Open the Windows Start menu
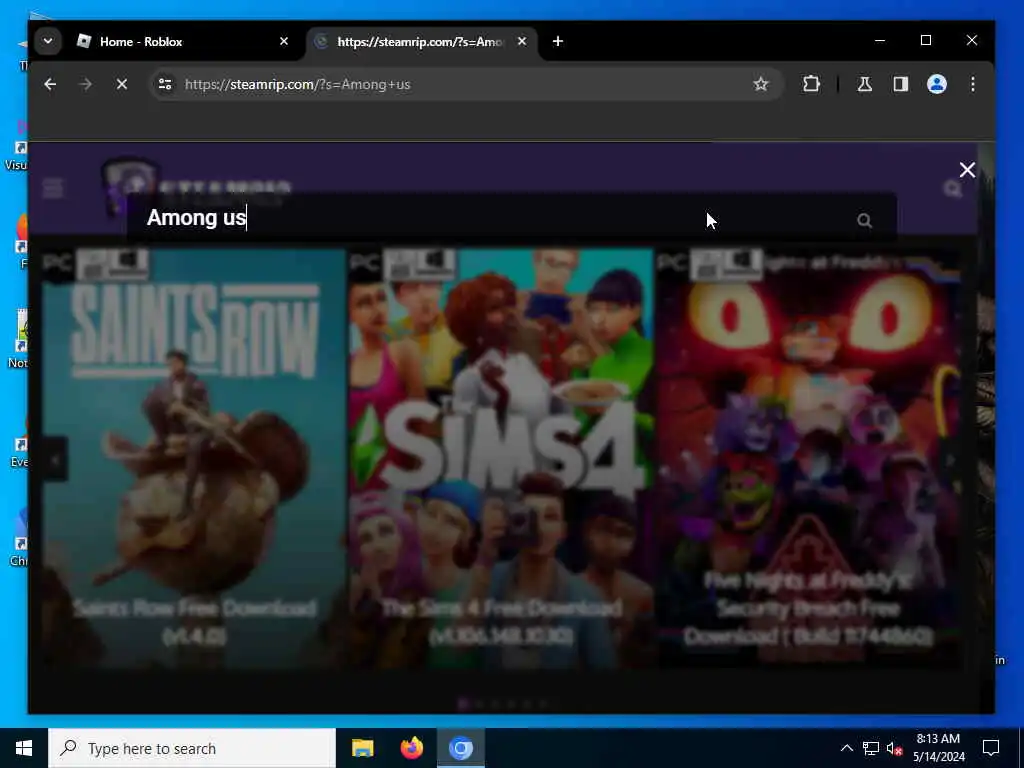The height and width of the screenshot is (768, 1024). (x=24, y=748)
